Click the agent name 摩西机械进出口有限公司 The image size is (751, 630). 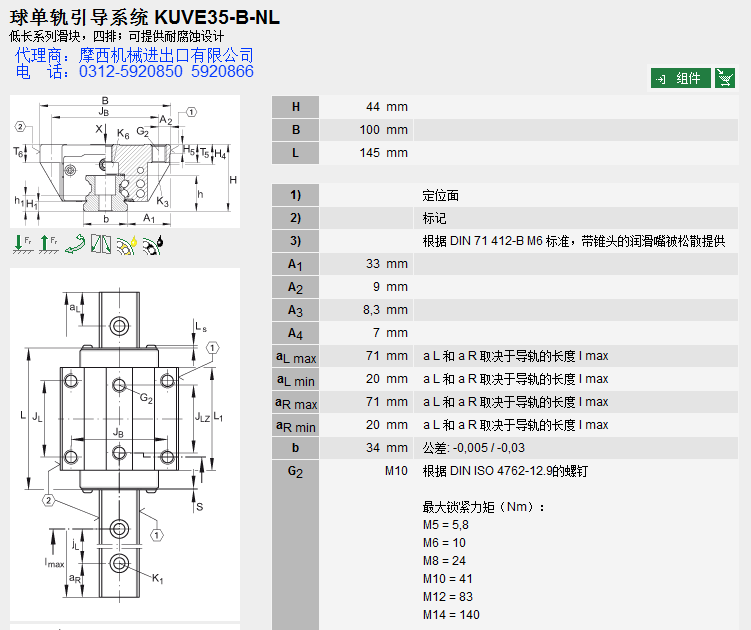coord(166,55)
